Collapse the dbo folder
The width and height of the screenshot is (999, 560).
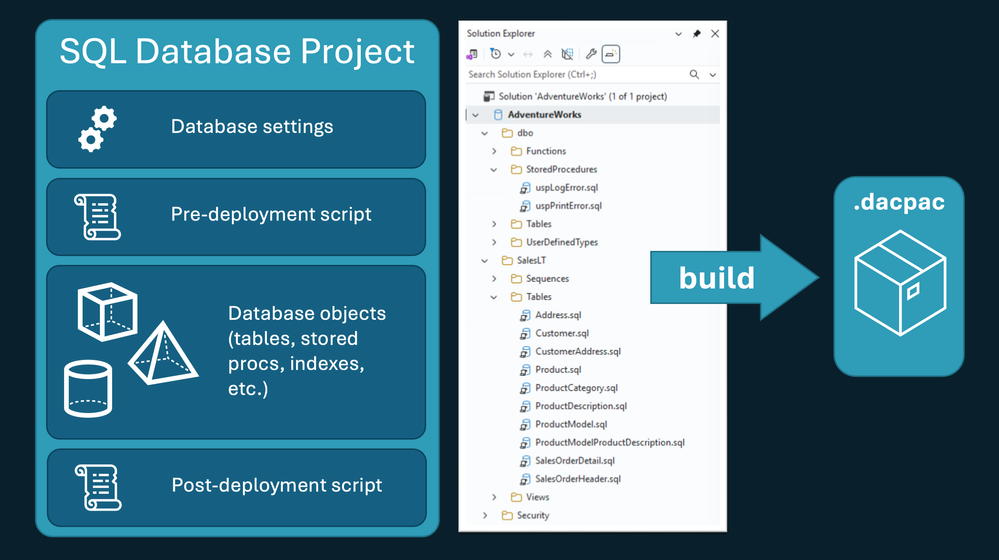click(485, 133)
